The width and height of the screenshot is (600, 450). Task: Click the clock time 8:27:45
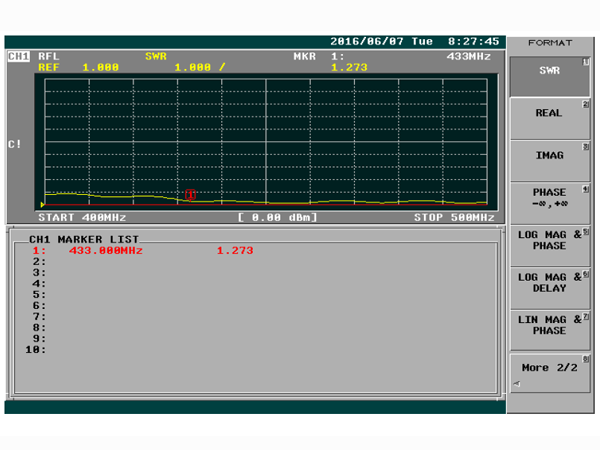pos(474,41)
